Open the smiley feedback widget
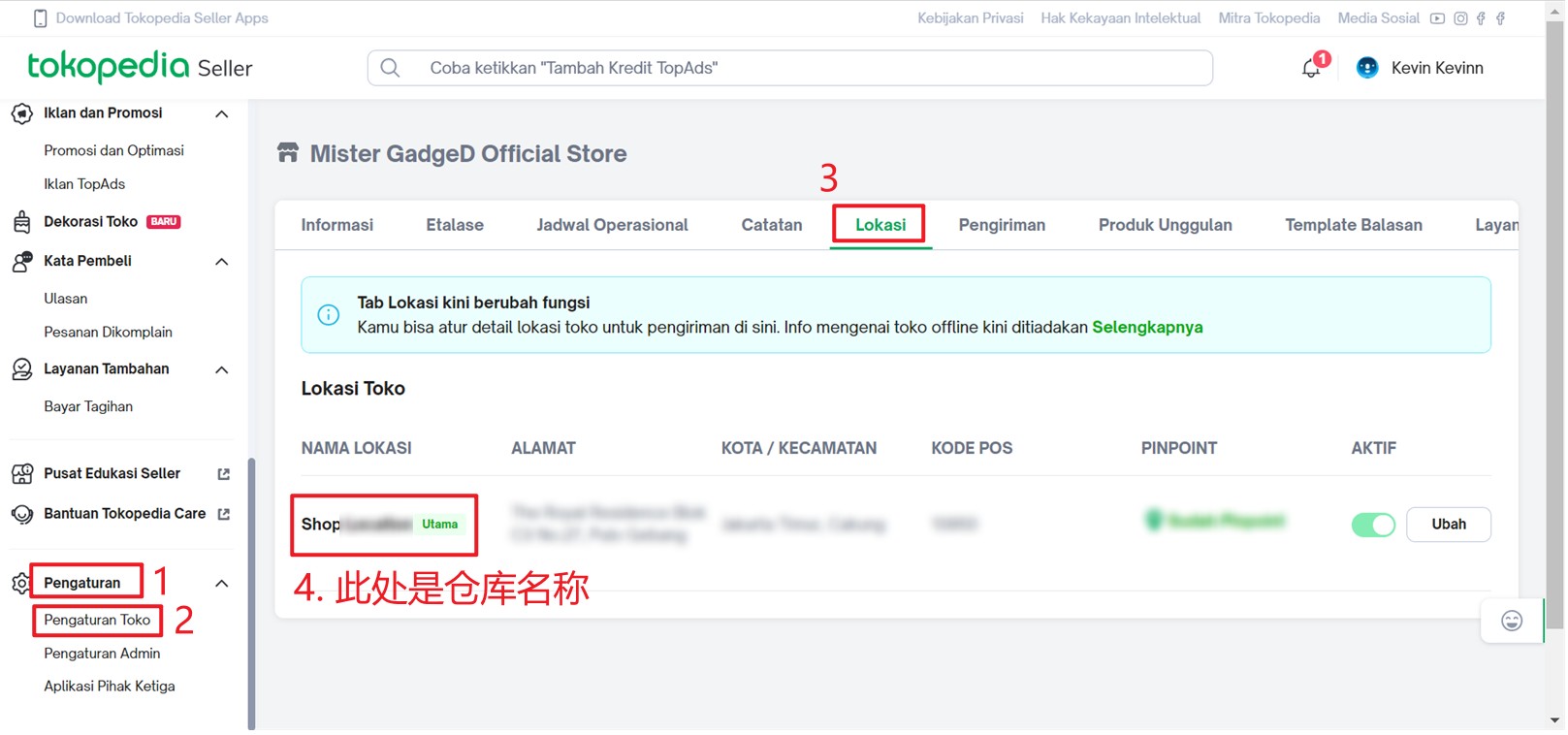This screenshot has width=1568, height=735. (x=1512, y=621)
